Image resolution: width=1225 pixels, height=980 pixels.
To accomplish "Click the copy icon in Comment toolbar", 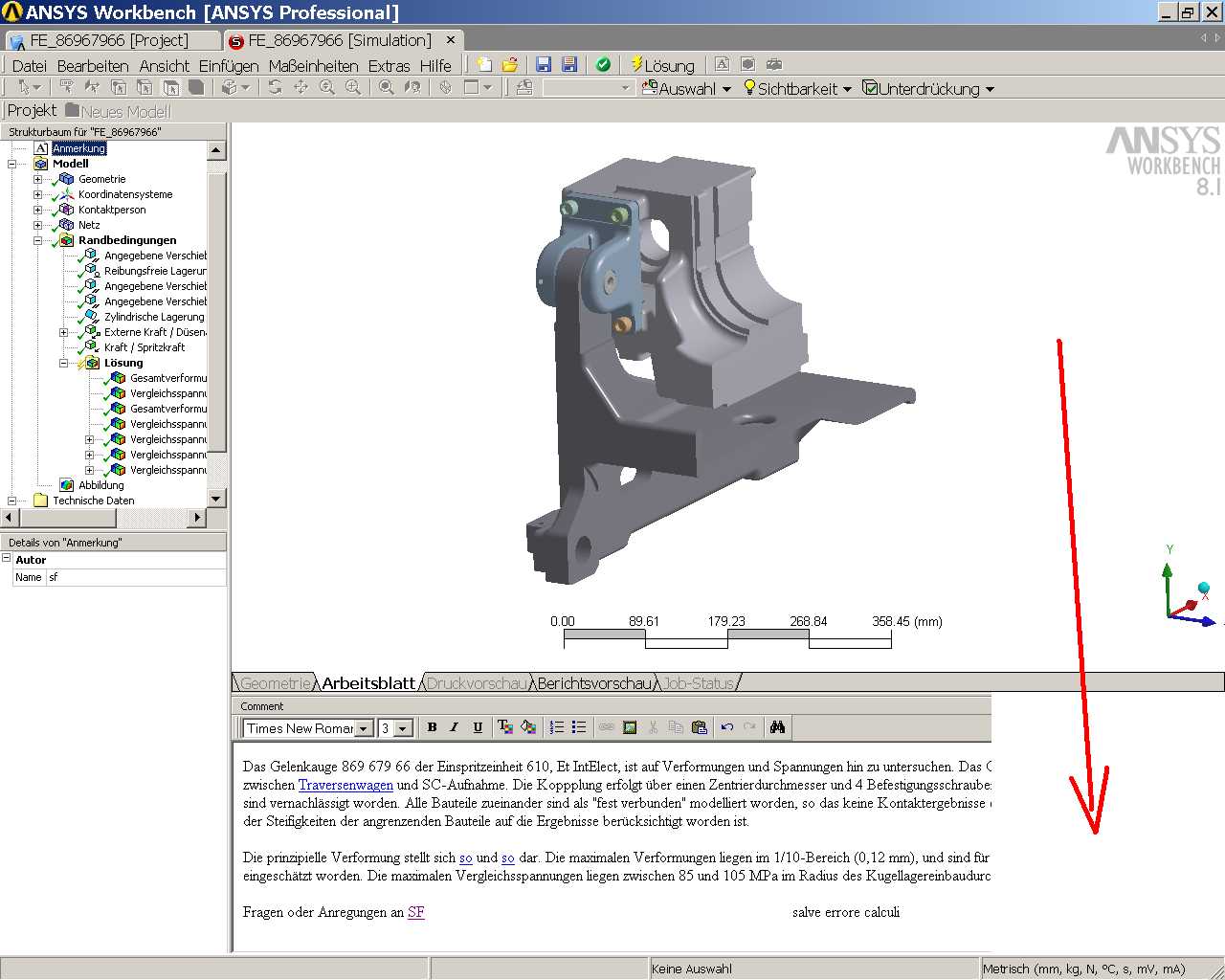I will click(x=676, y=727).
